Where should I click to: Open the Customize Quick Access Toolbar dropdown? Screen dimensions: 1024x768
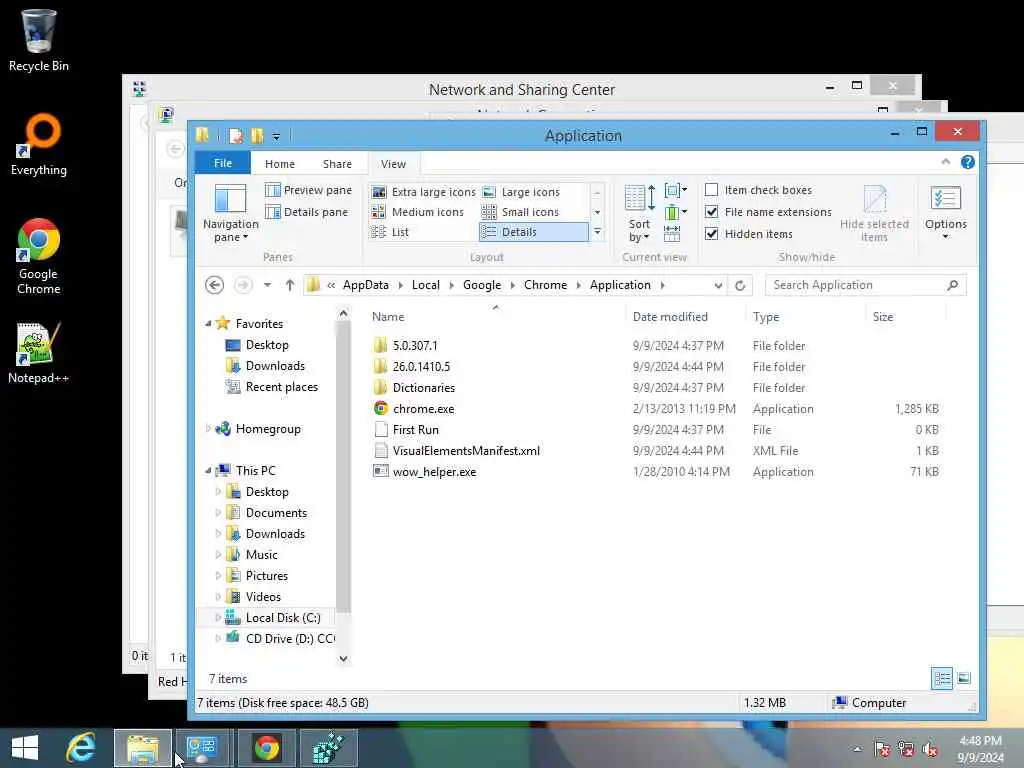276,136
